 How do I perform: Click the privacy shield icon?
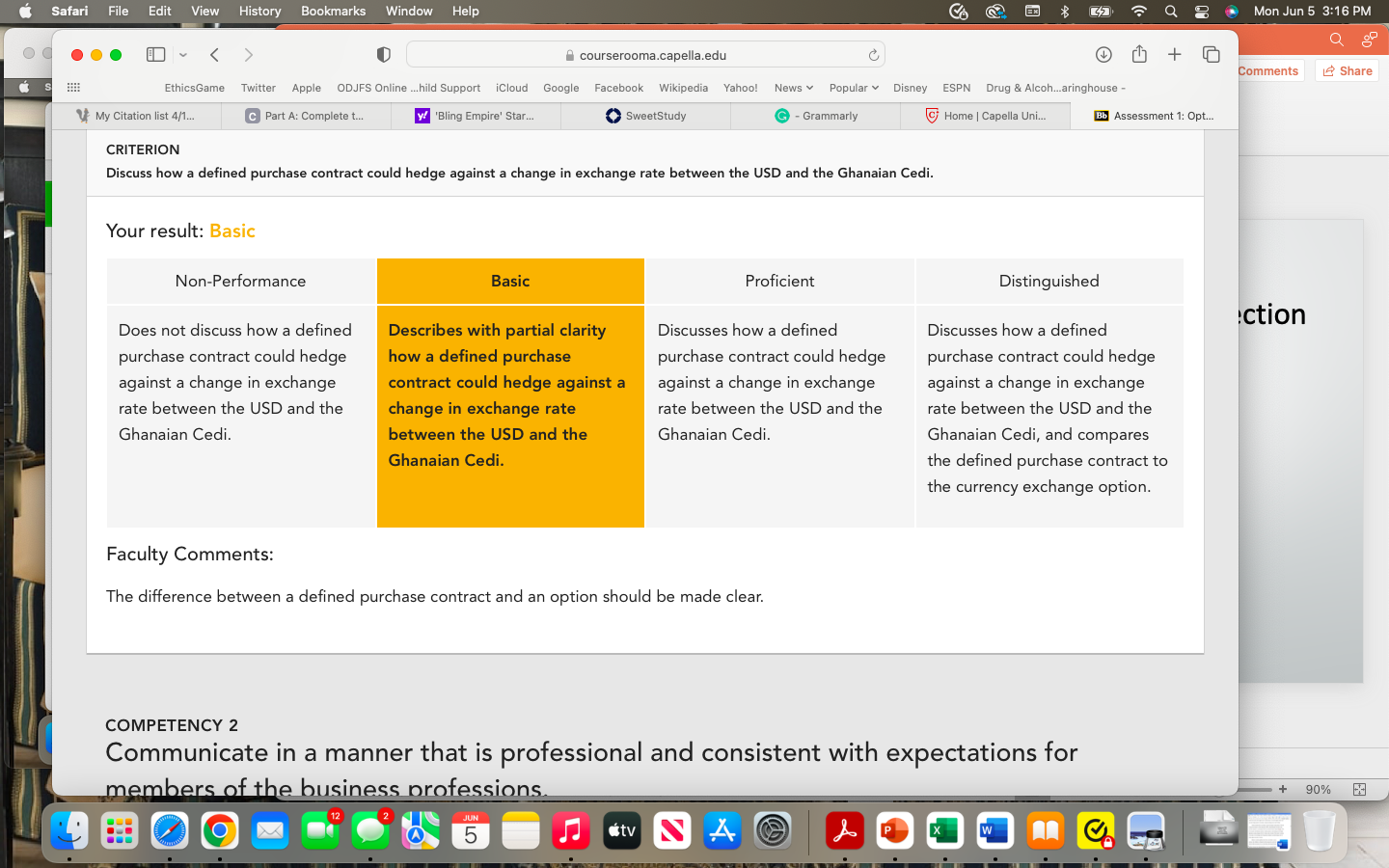click(383, 55)
